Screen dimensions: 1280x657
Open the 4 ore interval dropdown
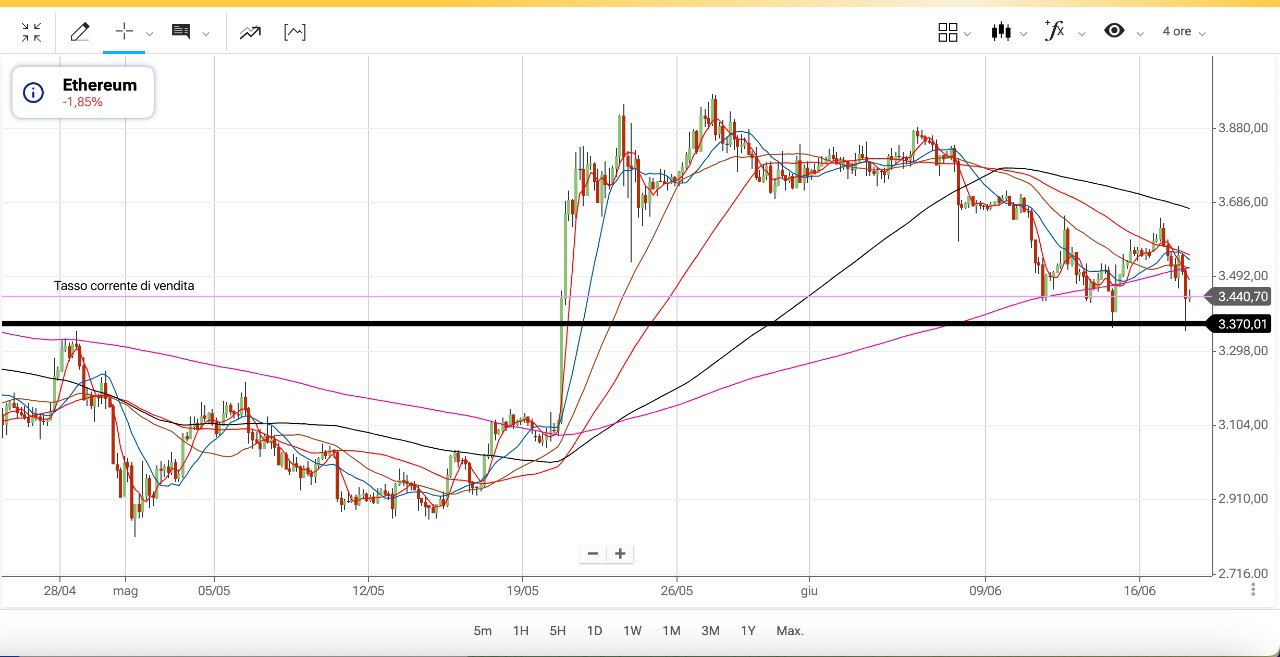[1184, 32]
